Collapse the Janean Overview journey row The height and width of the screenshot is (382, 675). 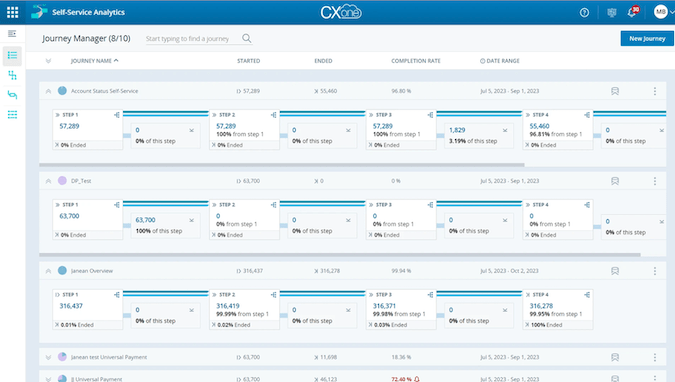48,271
